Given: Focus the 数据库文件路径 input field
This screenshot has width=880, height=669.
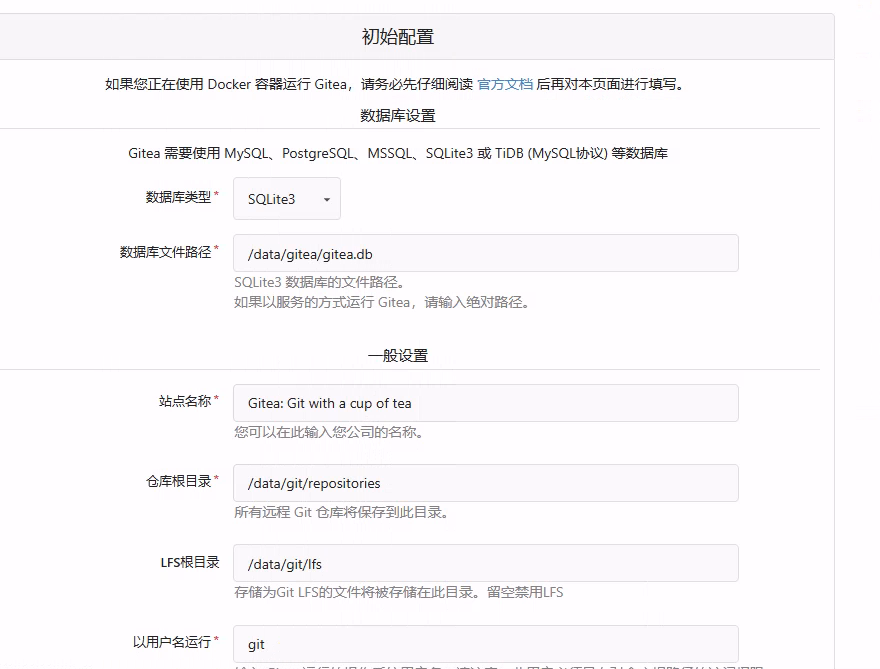Looking at the screenshot, I should click(x=485, y=254).
